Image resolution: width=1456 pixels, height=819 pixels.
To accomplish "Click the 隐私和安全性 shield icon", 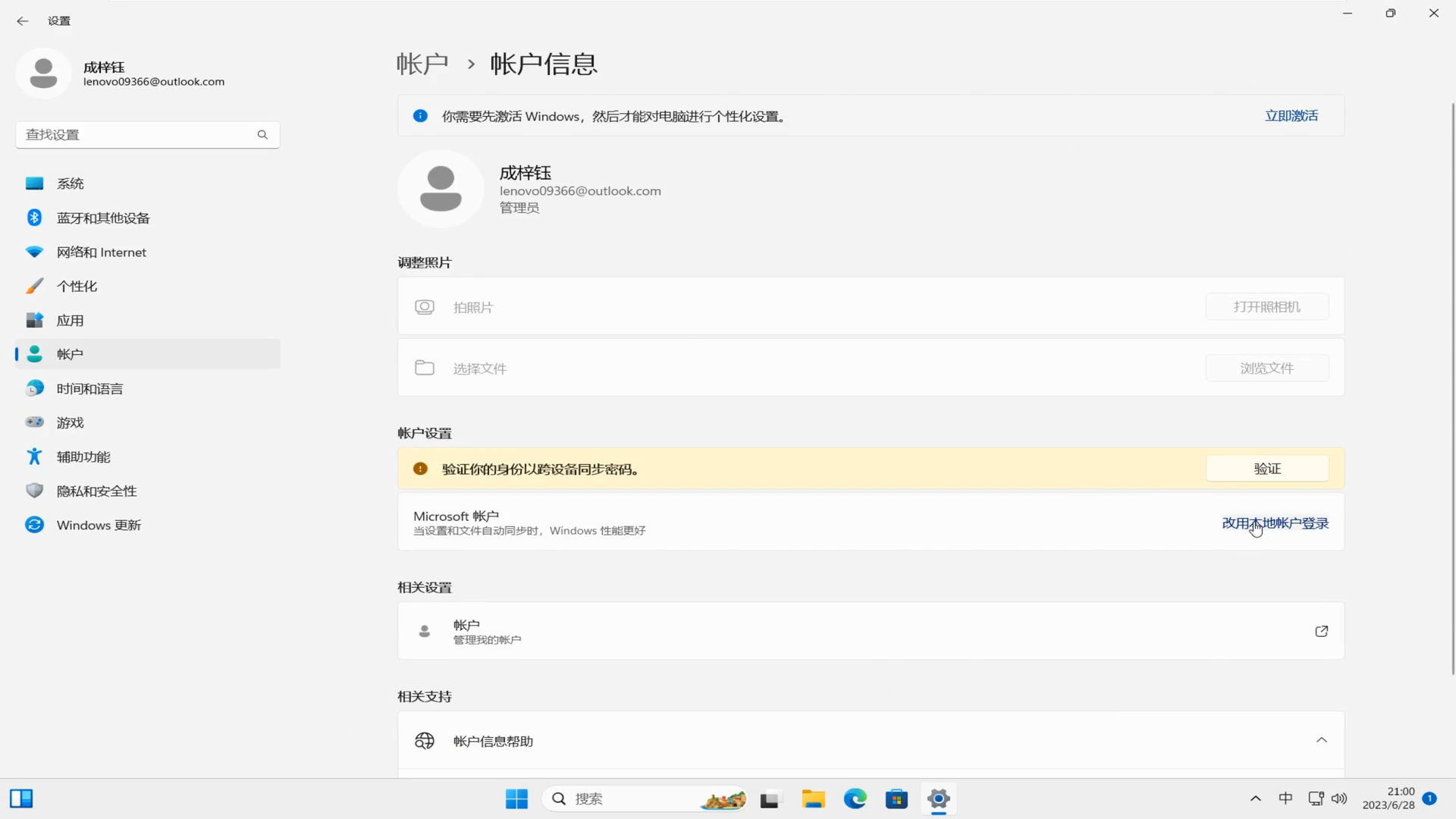I will (34, 491).
